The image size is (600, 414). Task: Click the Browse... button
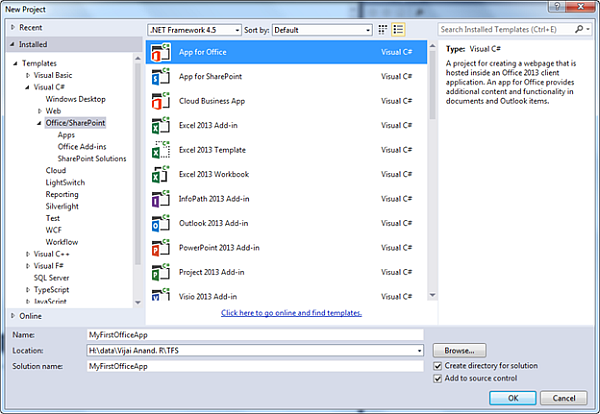459,350
